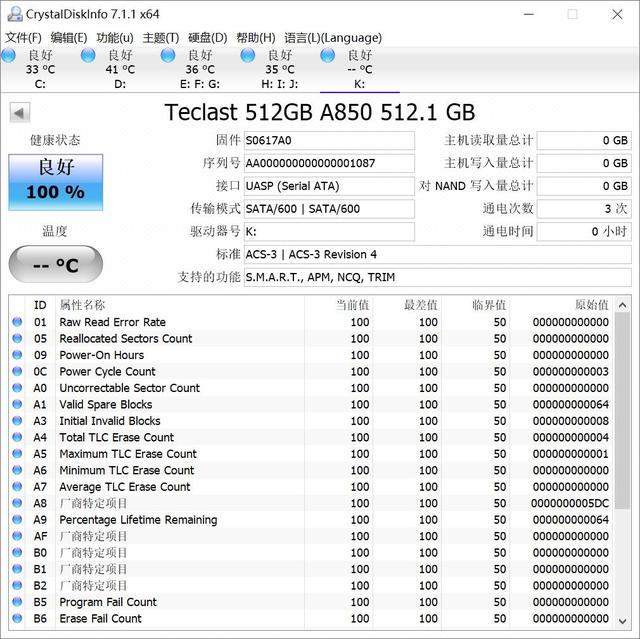Click status dot for Percentage Lifetime Remaining

17,519
